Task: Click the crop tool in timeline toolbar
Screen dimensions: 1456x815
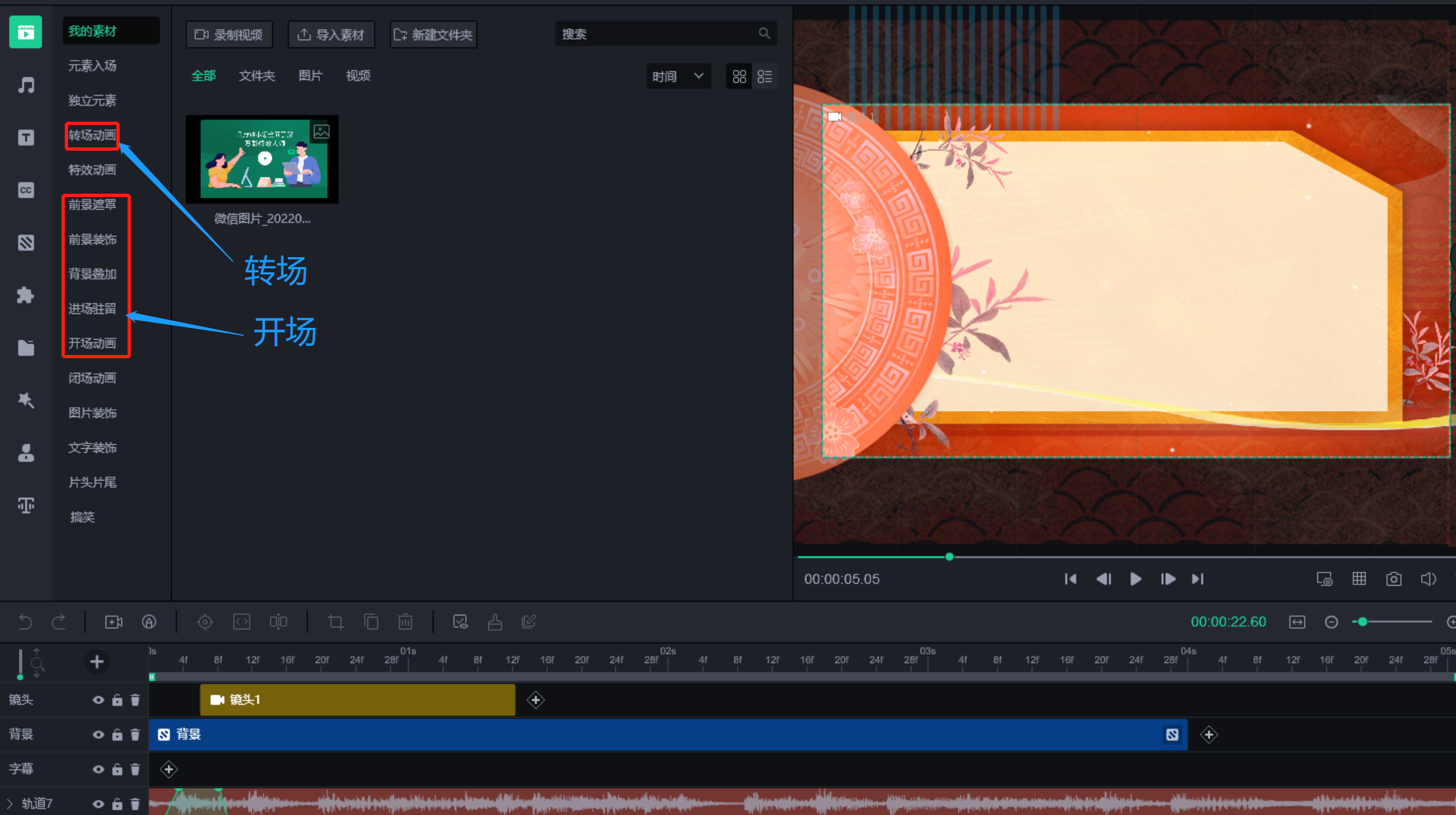Action: point(336,622)
